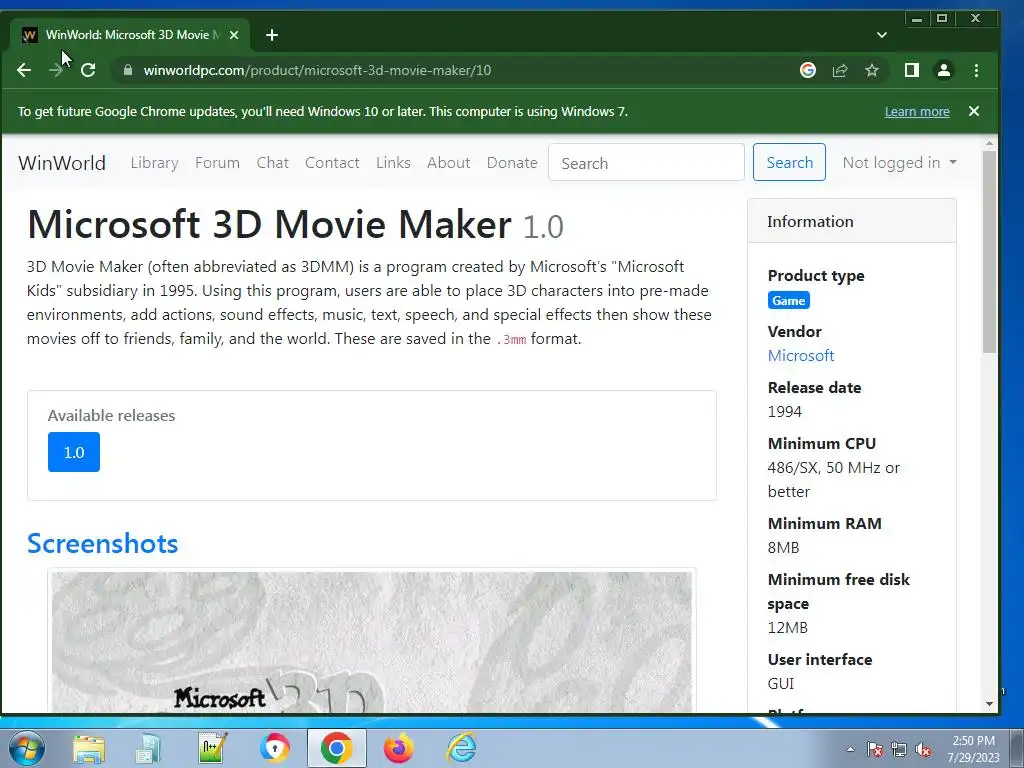Viewport: 1024px width, 768px height.
Task: Open the Library menu item
Action: [x=154, y=163]
